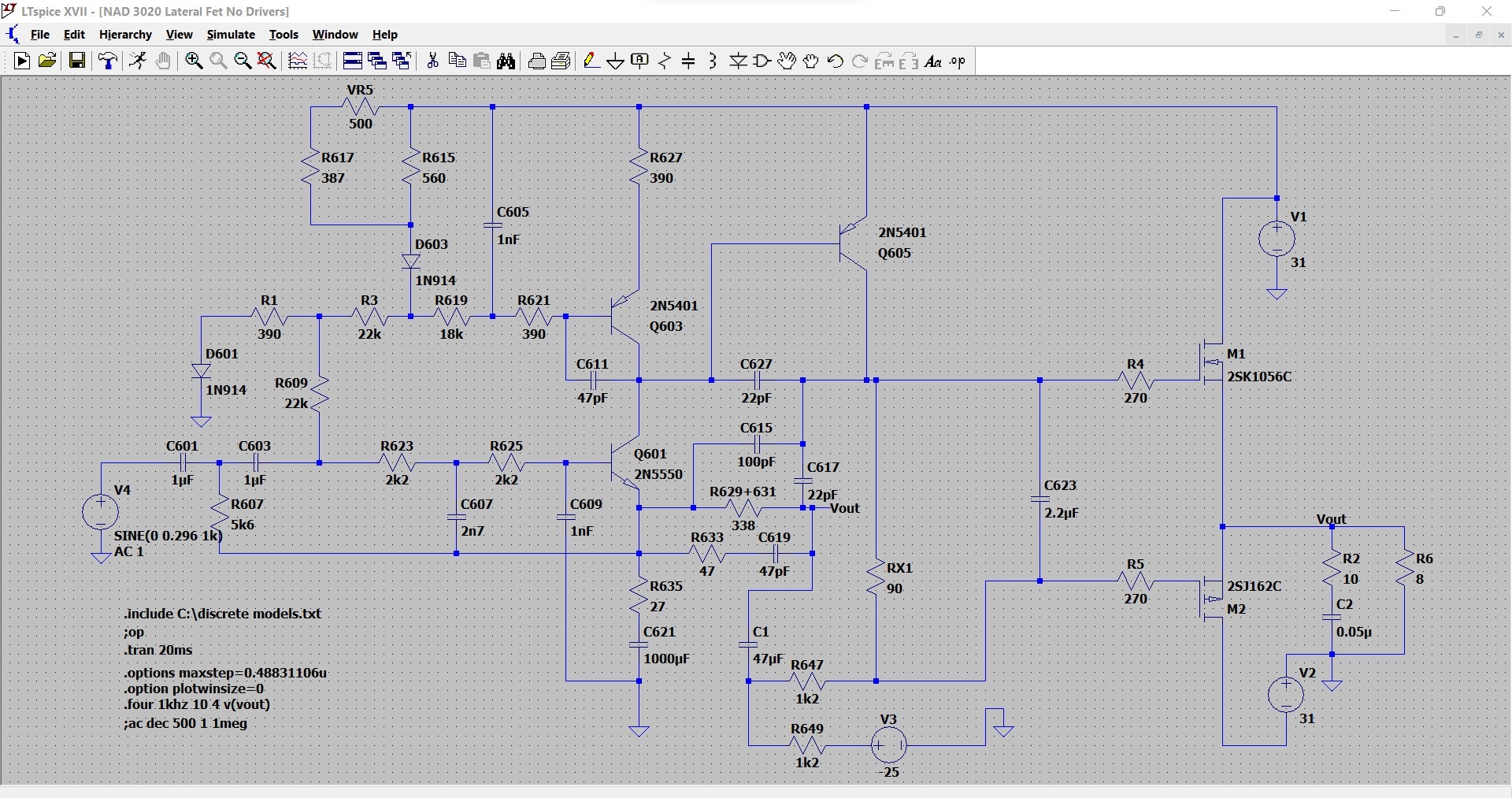
Task: Select the Place Ground symbol tool
Action: 616,61
